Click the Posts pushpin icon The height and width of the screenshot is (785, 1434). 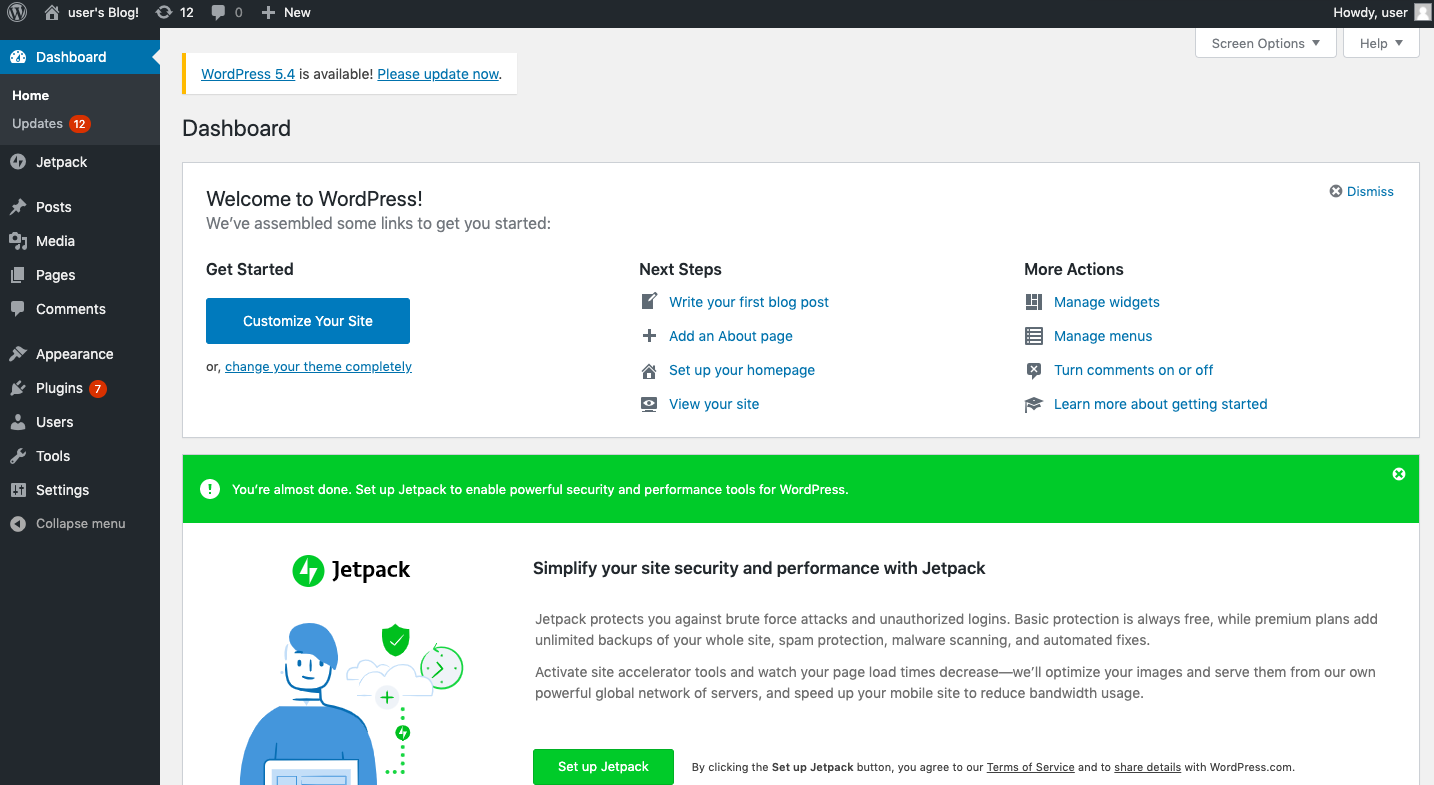(18, 207)
